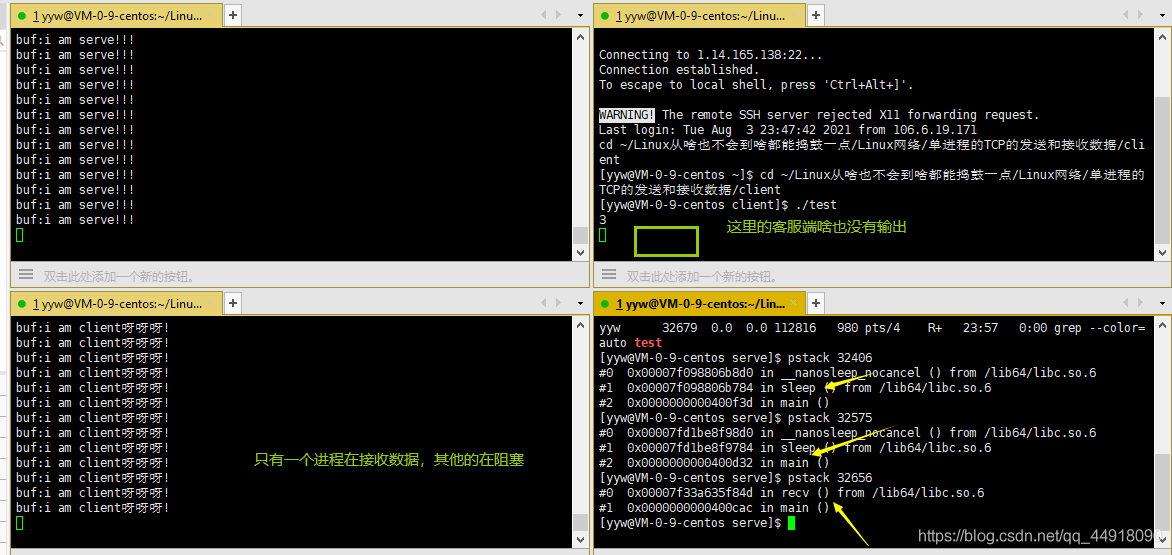Viewport: 1172px width, 555px height.
Task: Click scrollbar thumb in SSH login pane
Action: (x=1162, y=170)
